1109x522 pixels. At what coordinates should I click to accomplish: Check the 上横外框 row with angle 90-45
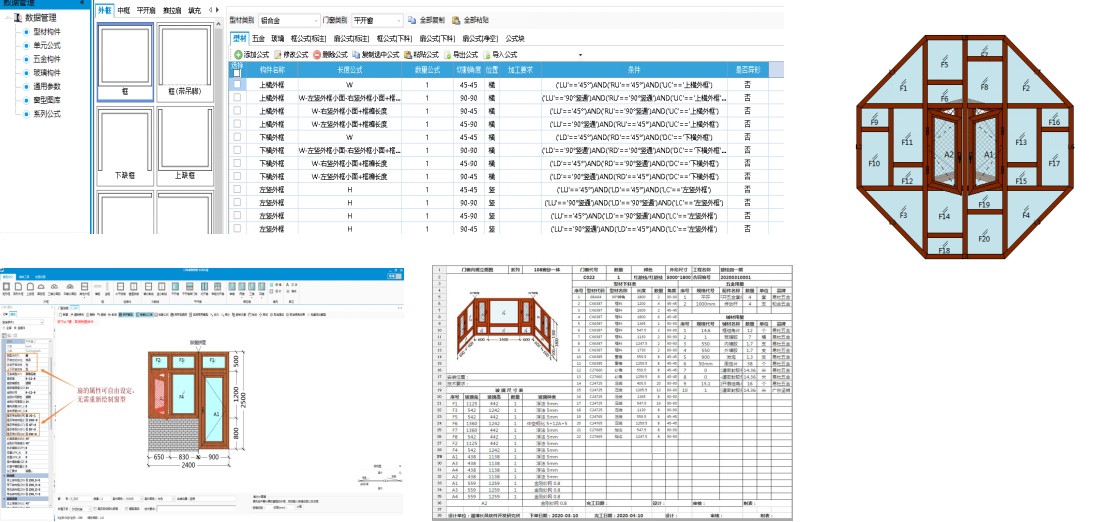[x=237, y=111]
